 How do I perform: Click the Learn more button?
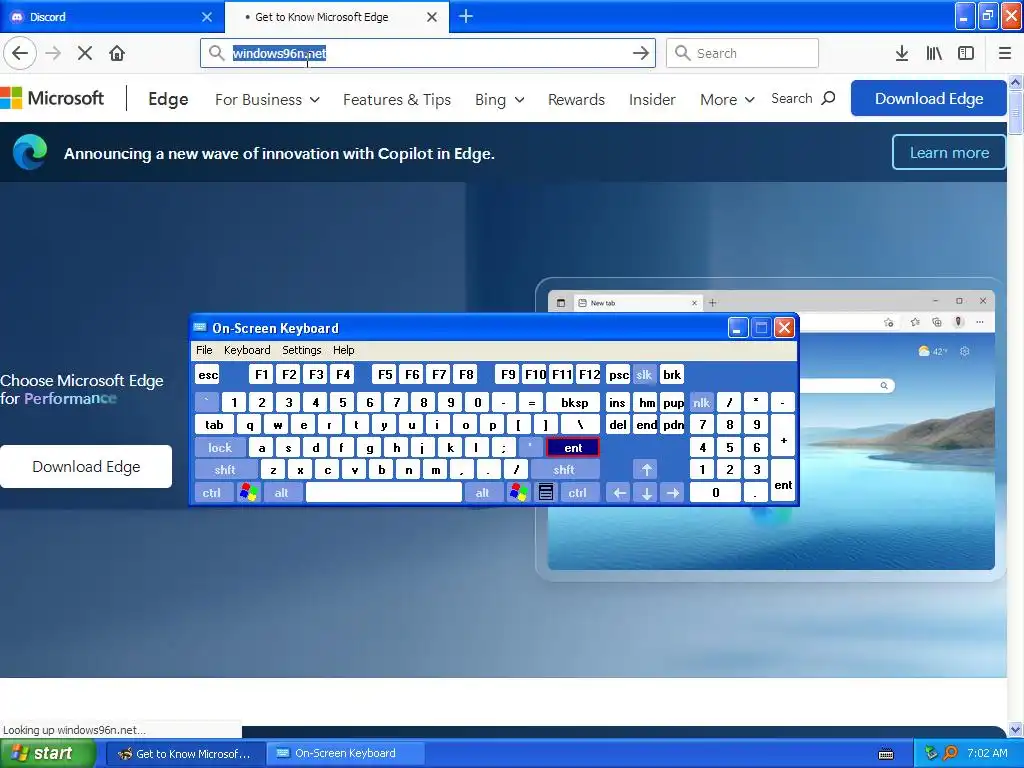click(x=949, y=152)
